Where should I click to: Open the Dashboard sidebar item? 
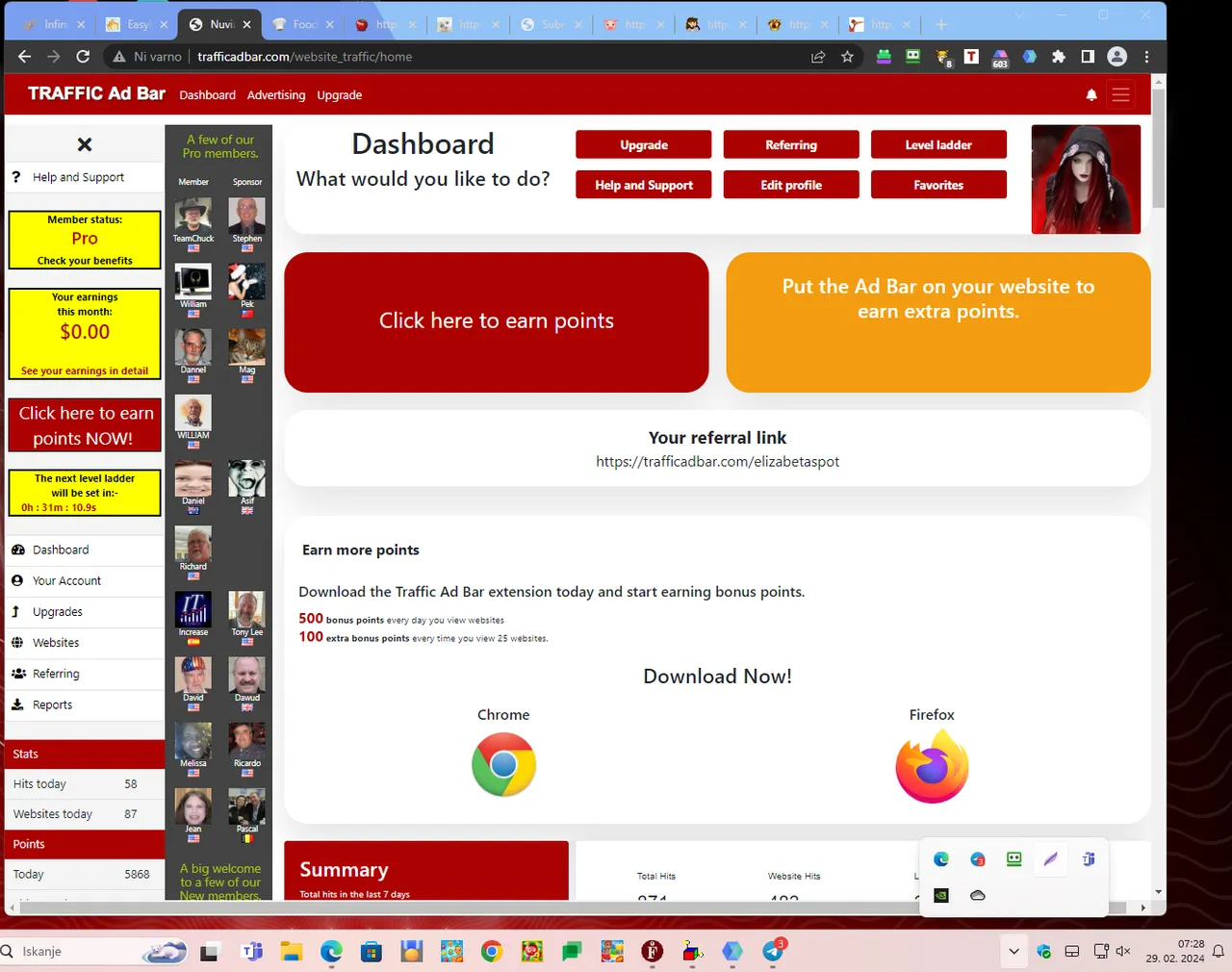point(85,550)
